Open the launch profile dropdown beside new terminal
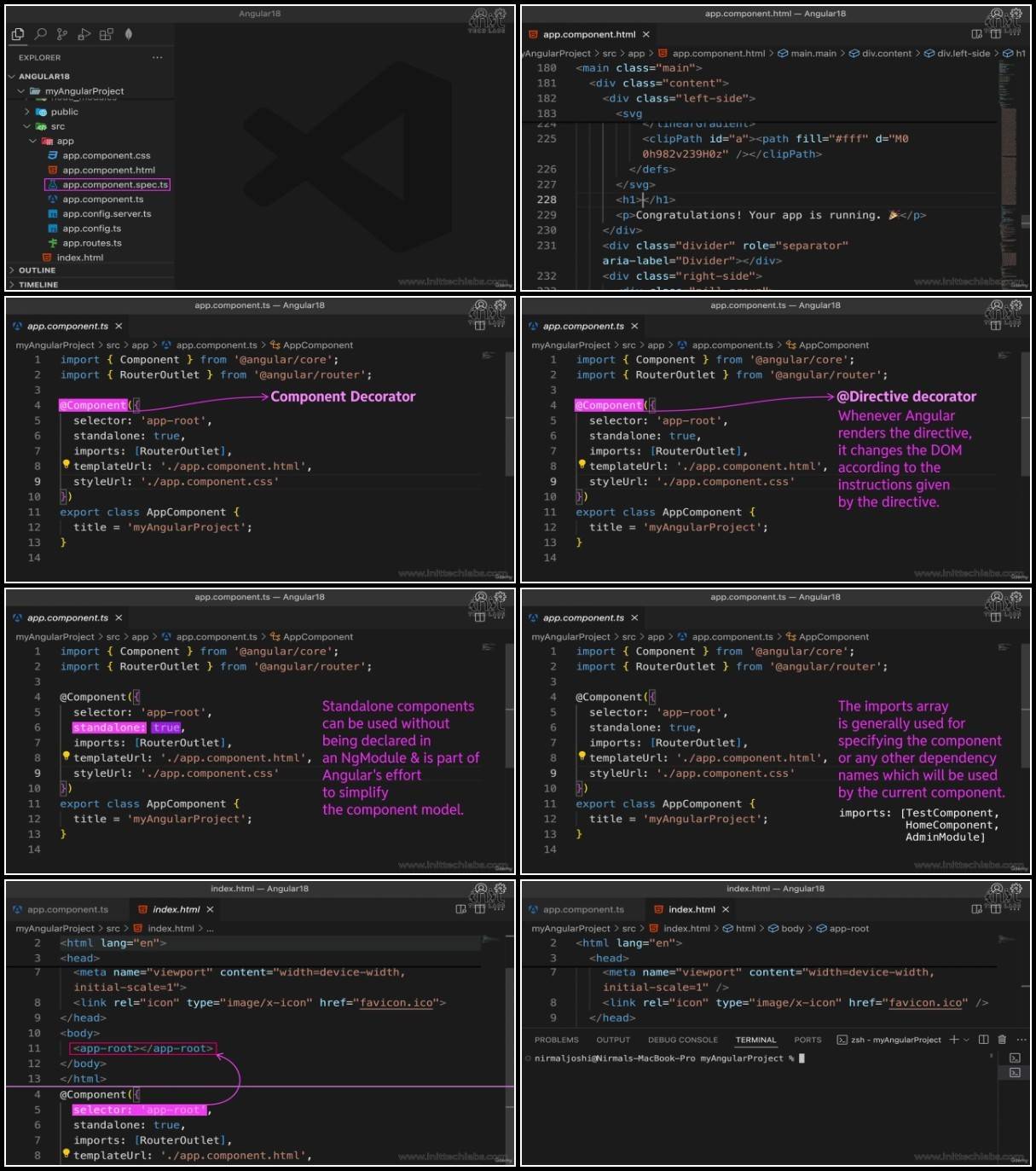 coord(966,1040)
